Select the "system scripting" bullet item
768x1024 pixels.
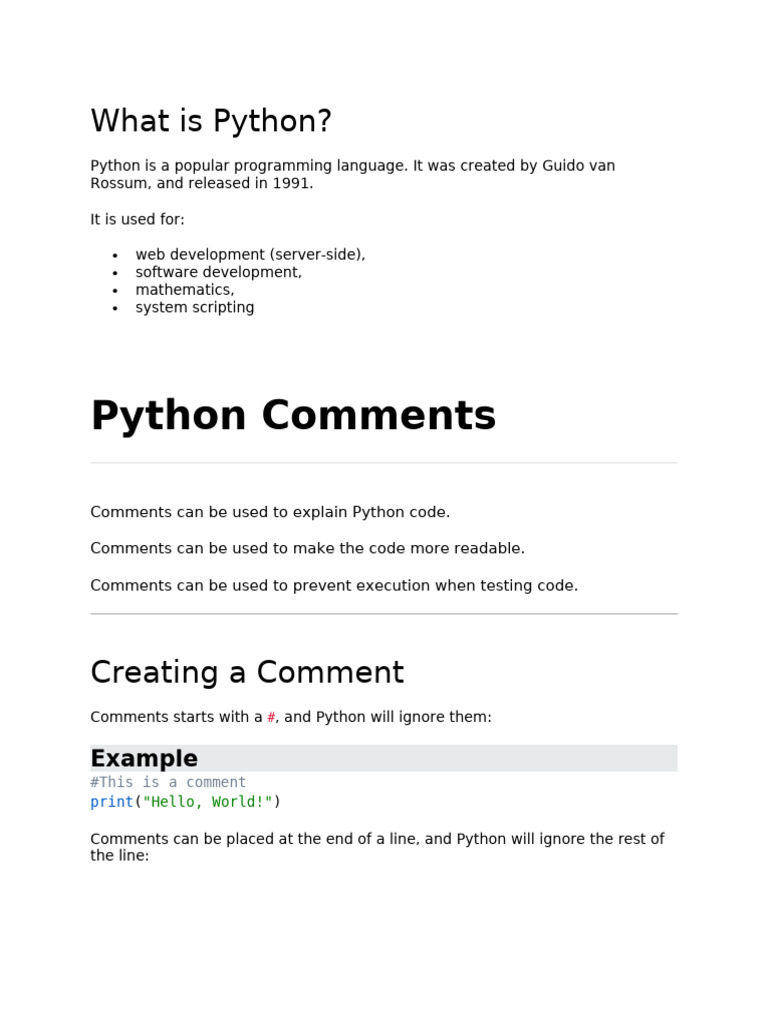[x=195, y=308]
